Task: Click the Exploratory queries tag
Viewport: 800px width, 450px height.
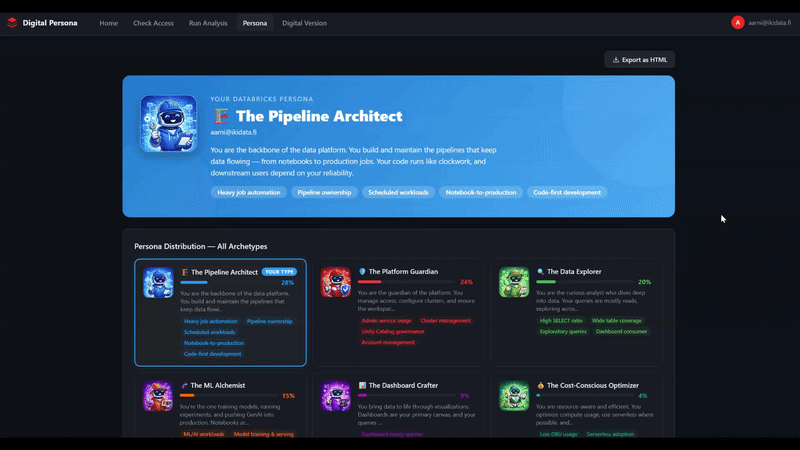Action: pos(563,331)
